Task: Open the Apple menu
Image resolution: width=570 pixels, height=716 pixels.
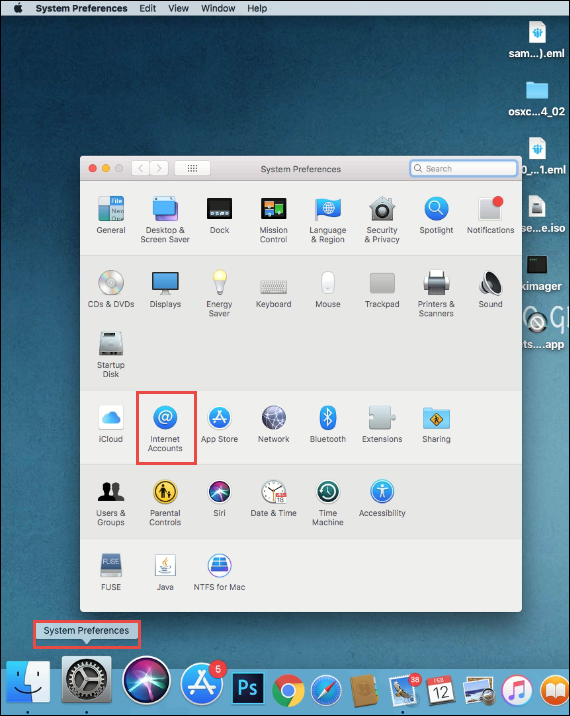Action: click(18, 8)
